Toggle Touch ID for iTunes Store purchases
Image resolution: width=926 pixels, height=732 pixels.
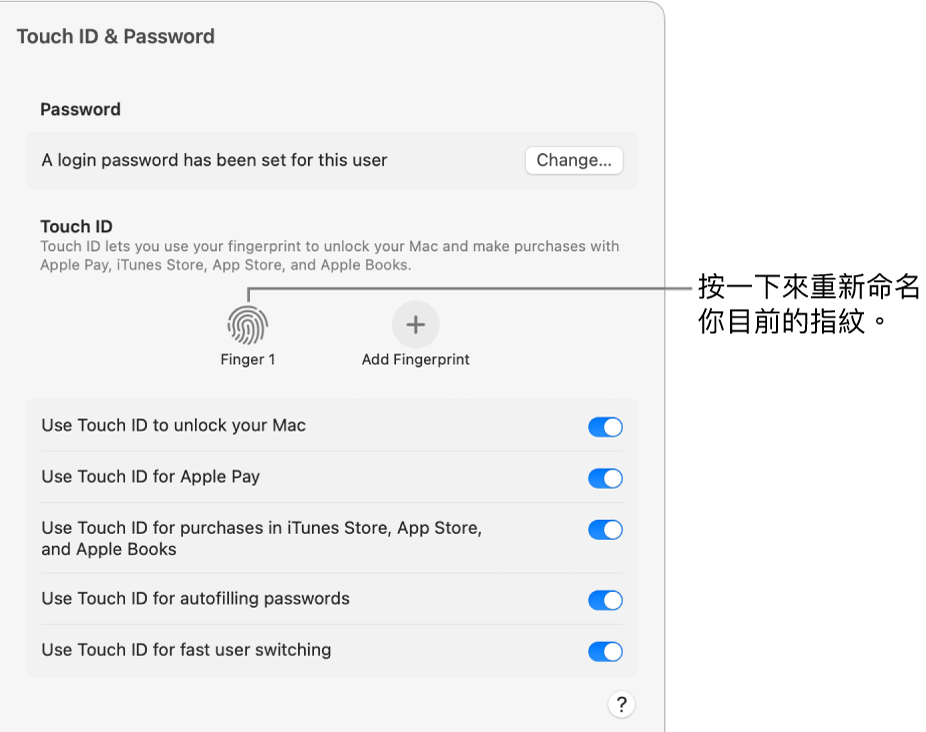coord(605,529)
